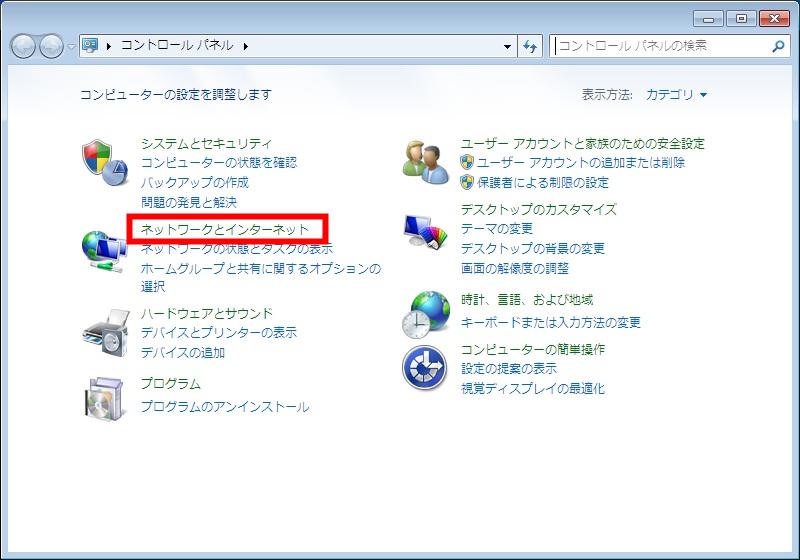800x560 pixels.
Task: Click the Control Panel icon in address bar
Action: (90, 46)
